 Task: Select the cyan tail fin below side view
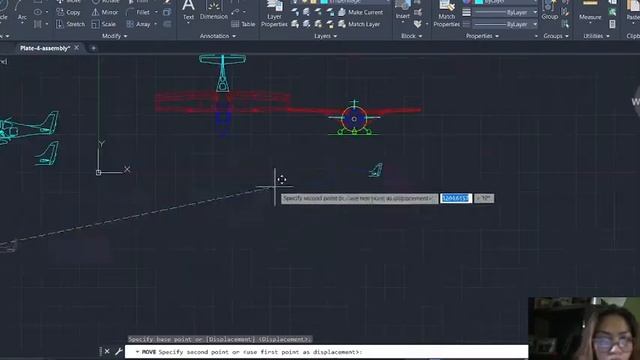[x=47, y=153]
